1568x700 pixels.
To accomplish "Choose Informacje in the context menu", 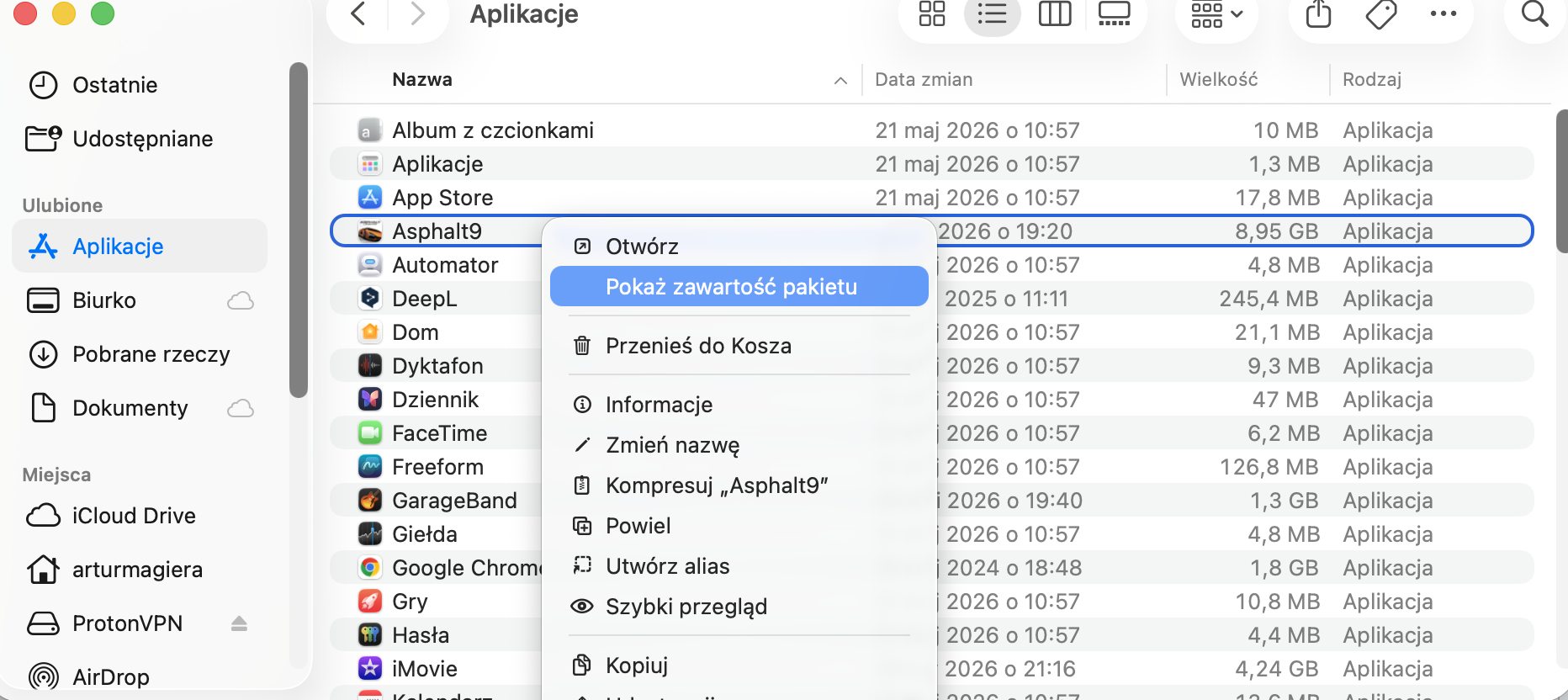I will (739, 405).
